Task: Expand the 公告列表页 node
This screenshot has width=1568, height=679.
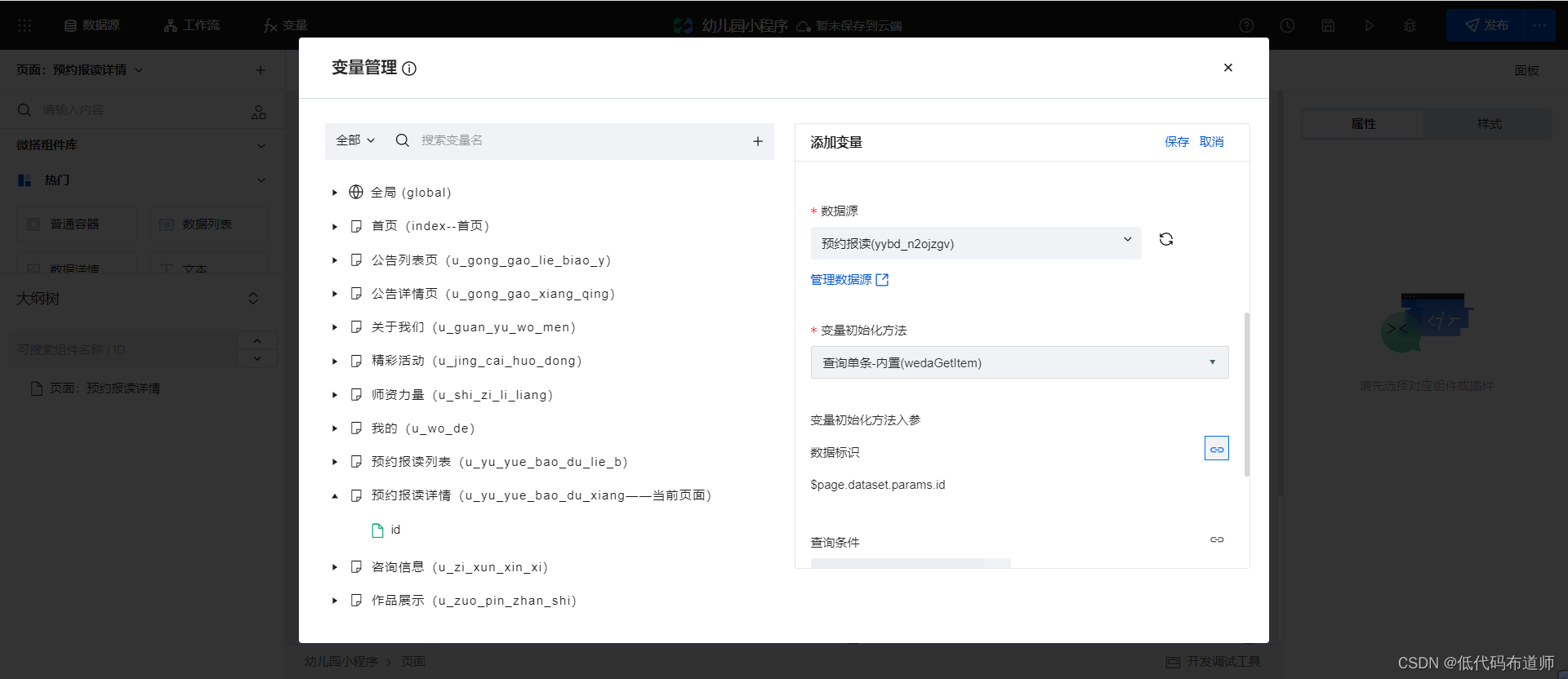Action: click(335, 260)
